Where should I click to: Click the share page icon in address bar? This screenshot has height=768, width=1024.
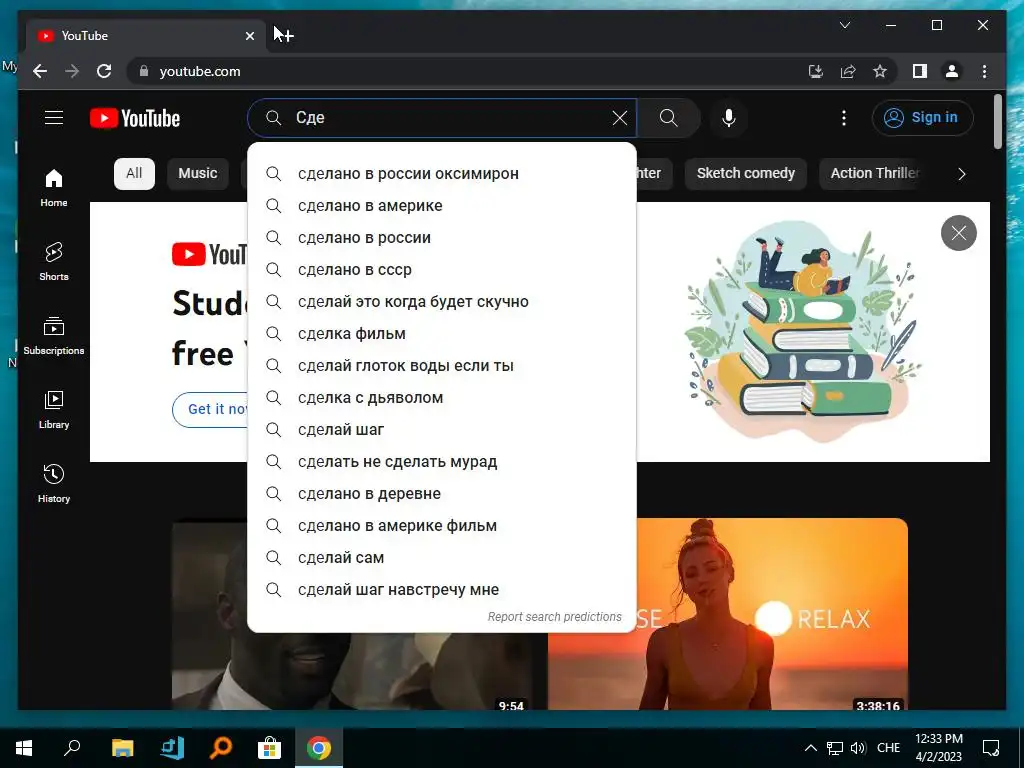[848, 71]
